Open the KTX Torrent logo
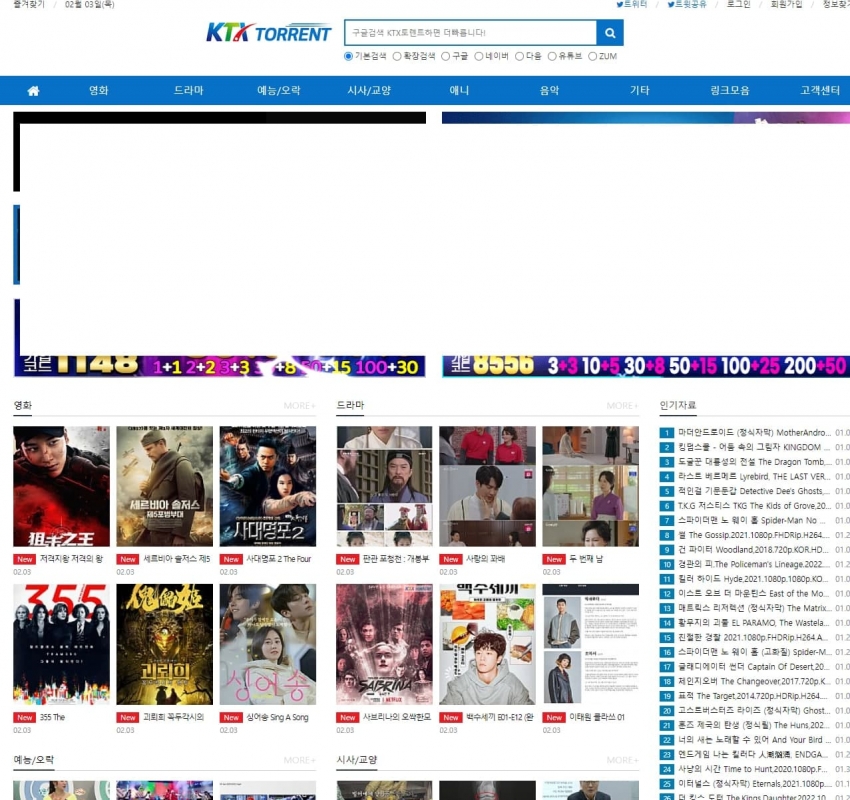The width and height of the screenshot is (850, 800). click(x=268, y=33)
